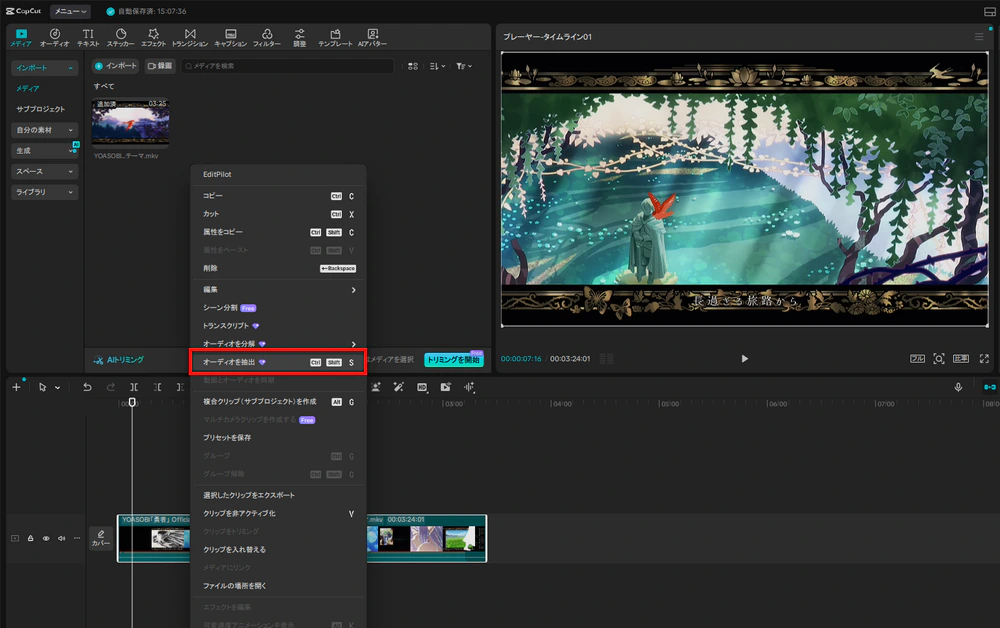Screen dimensions: 1000x628
Task: Mute the video track speaker icon
Action: [x=62, y=538]
